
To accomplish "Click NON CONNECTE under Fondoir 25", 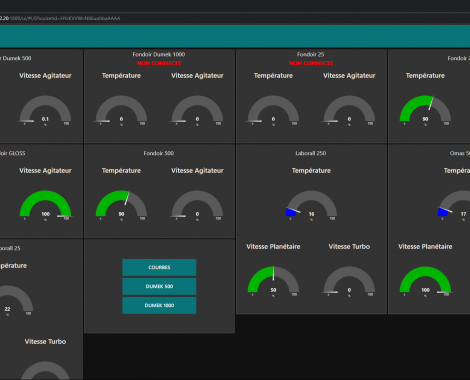I will [311, 63].
